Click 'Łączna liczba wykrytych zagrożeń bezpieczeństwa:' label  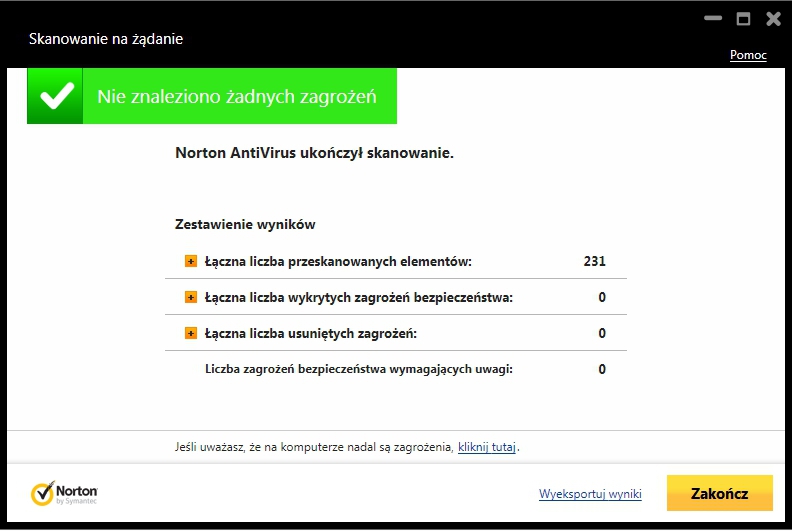(x=359, y=298)
